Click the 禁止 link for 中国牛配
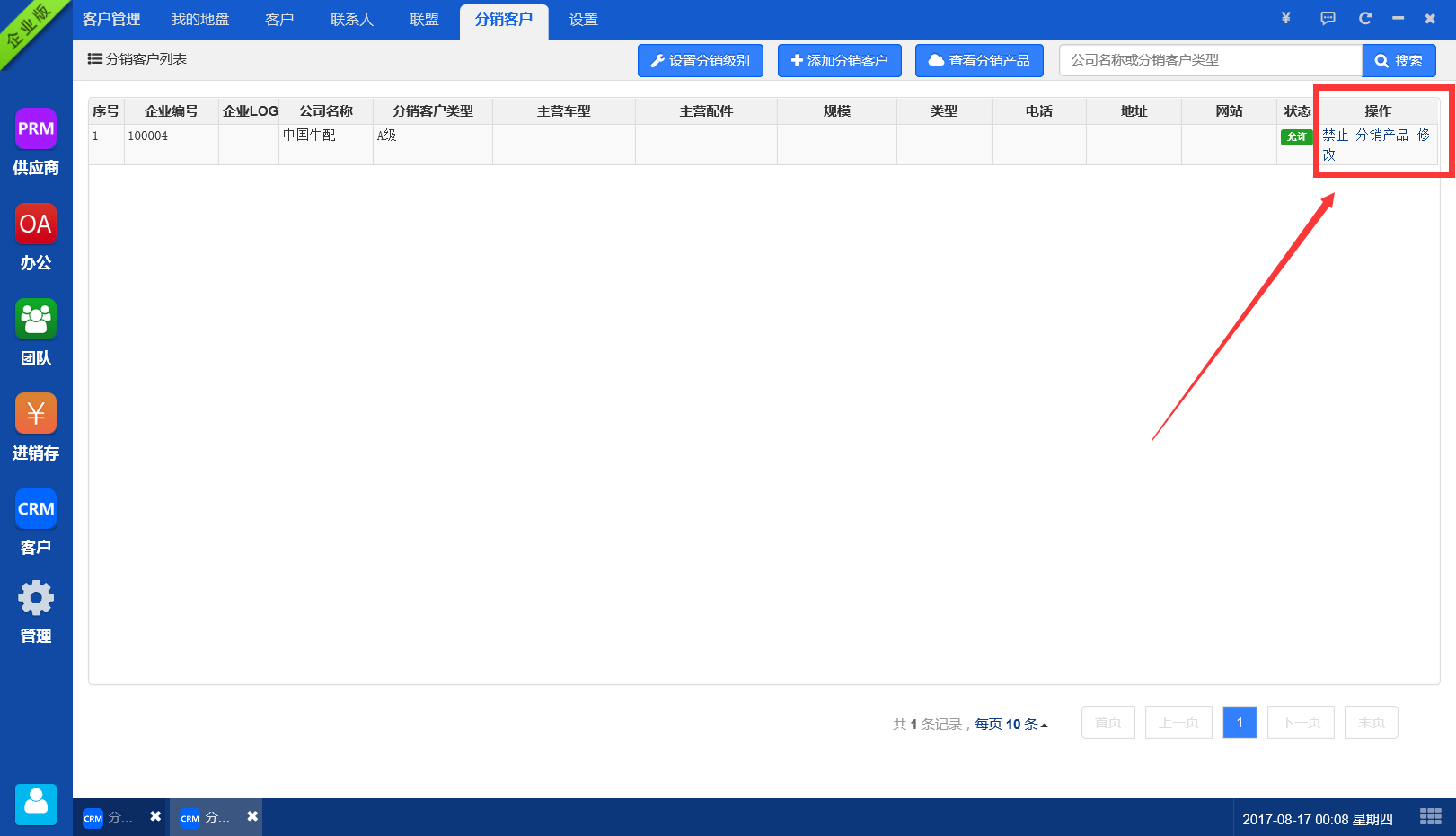Screen dimensions: 1456x836 pyautogui.click(x=1336, y=135)
